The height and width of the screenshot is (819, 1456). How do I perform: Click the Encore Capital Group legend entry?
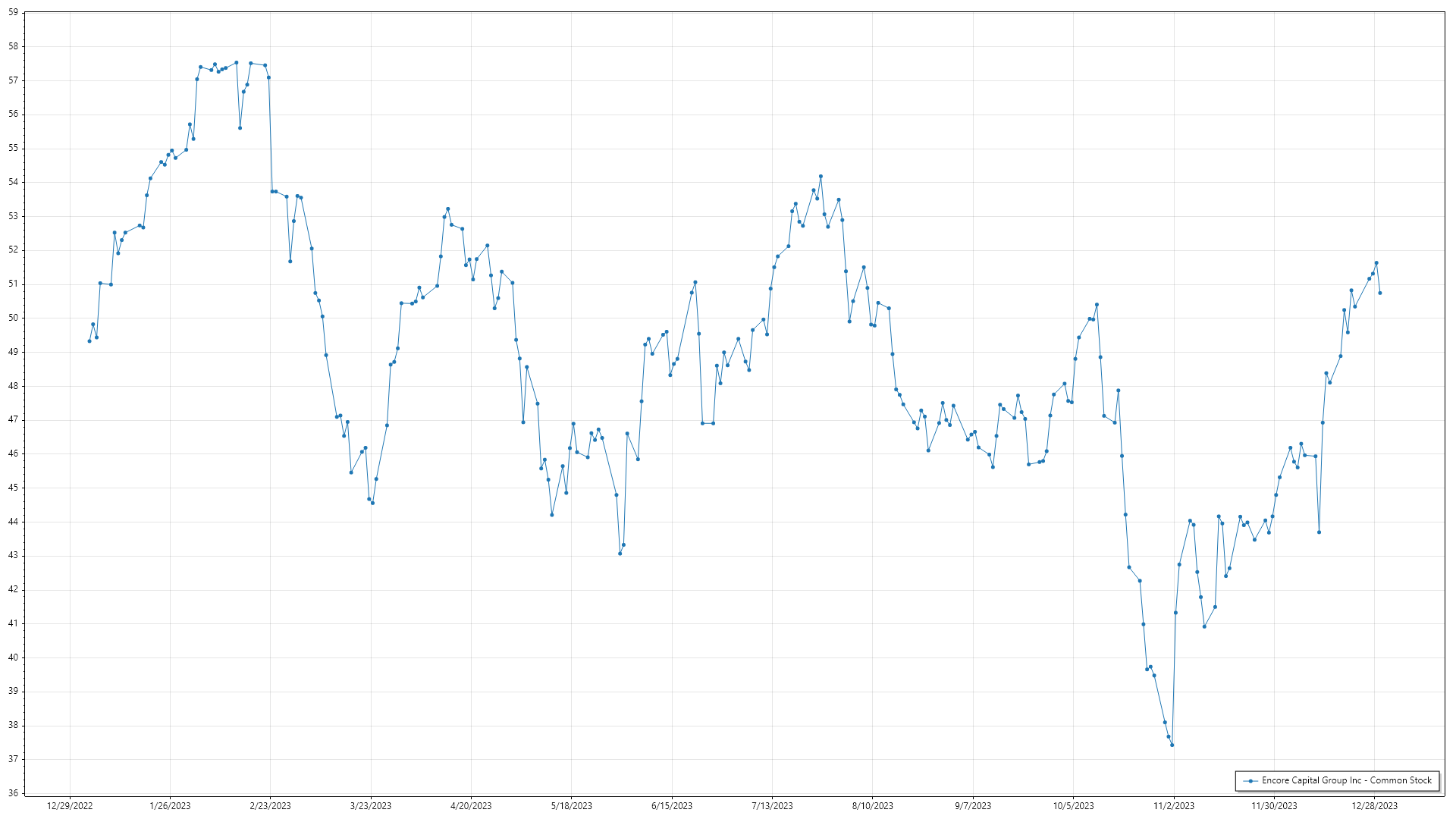pyautogui.click(x=1346, y=780)
